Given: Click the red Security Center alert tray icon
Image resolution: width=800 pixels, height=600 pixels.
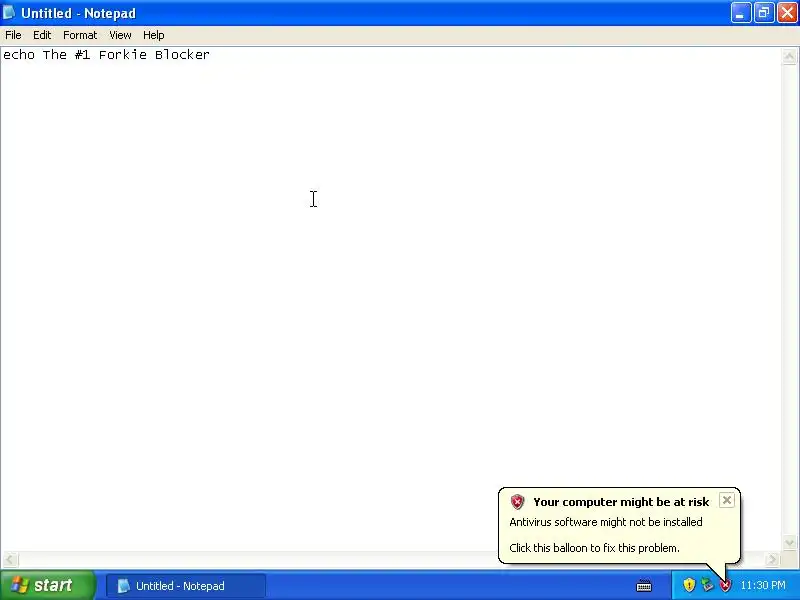Looking at the screenshot, I should pyautogui.click(x=725, y=585).
